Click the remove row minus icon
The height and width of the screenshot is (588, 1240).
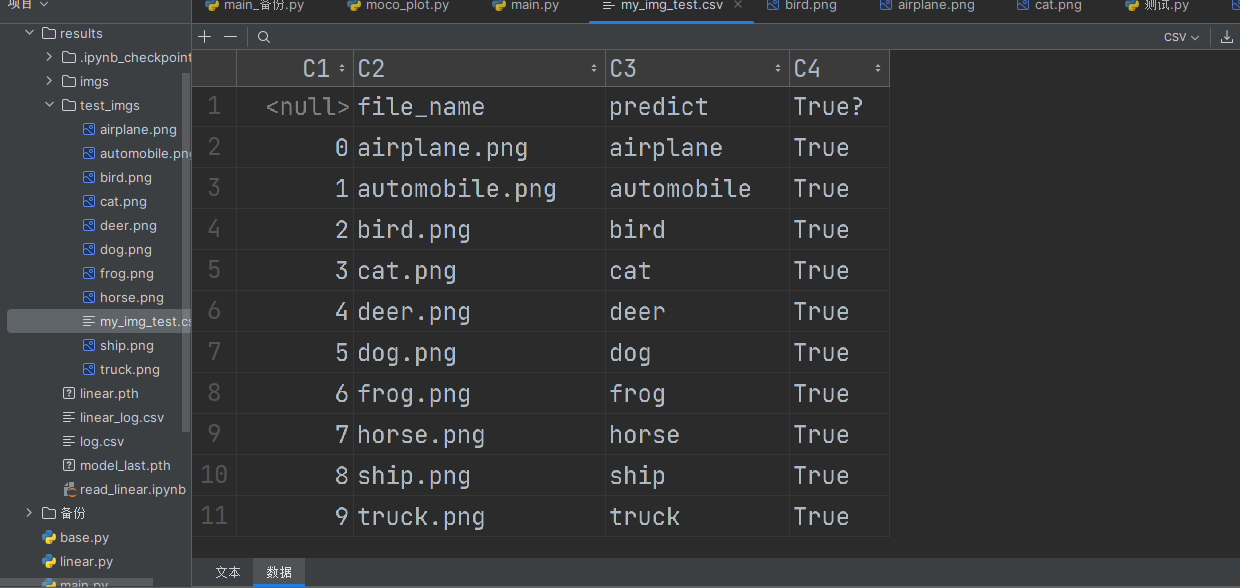pyautogui.click(x=230, y=37)
